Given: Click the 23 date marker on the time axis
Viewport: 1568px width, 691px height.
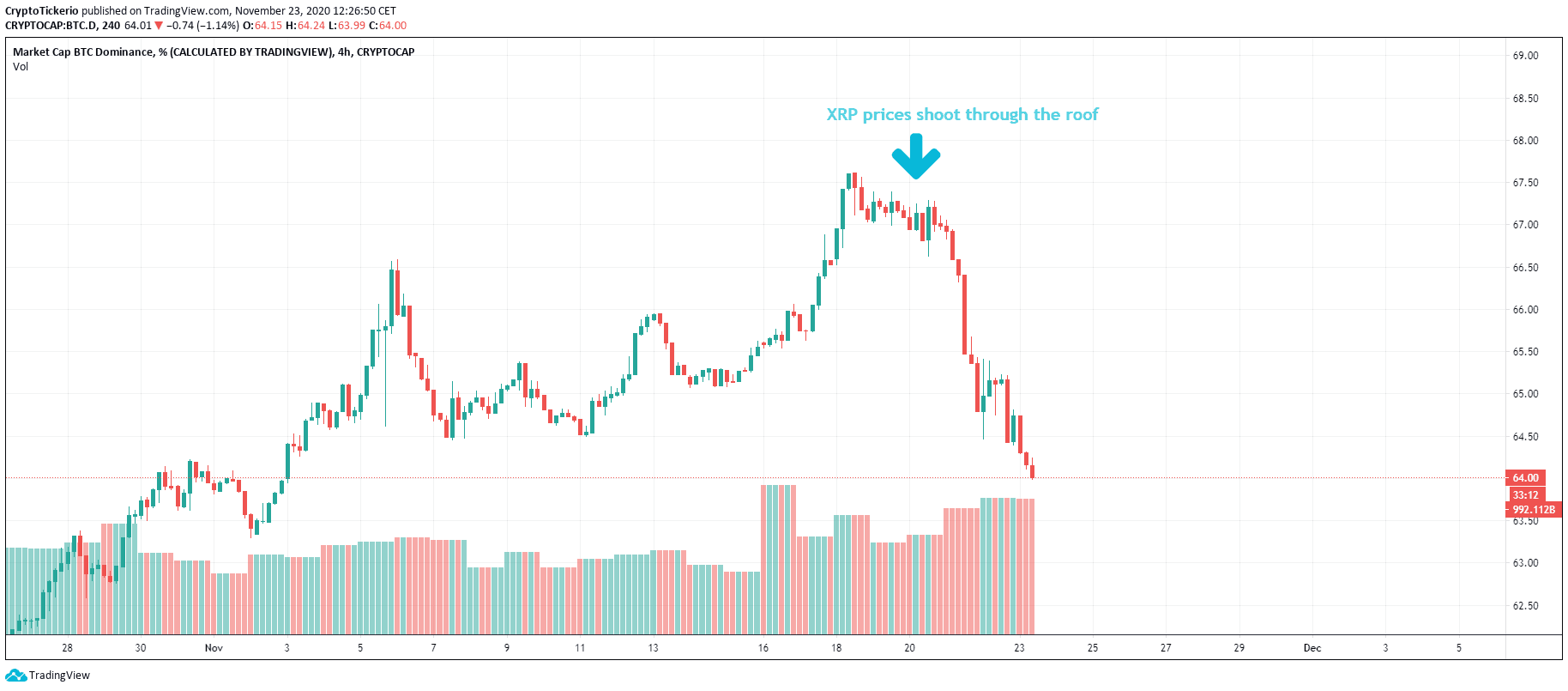Looking at the screenshot, I should click(1019, 648).
